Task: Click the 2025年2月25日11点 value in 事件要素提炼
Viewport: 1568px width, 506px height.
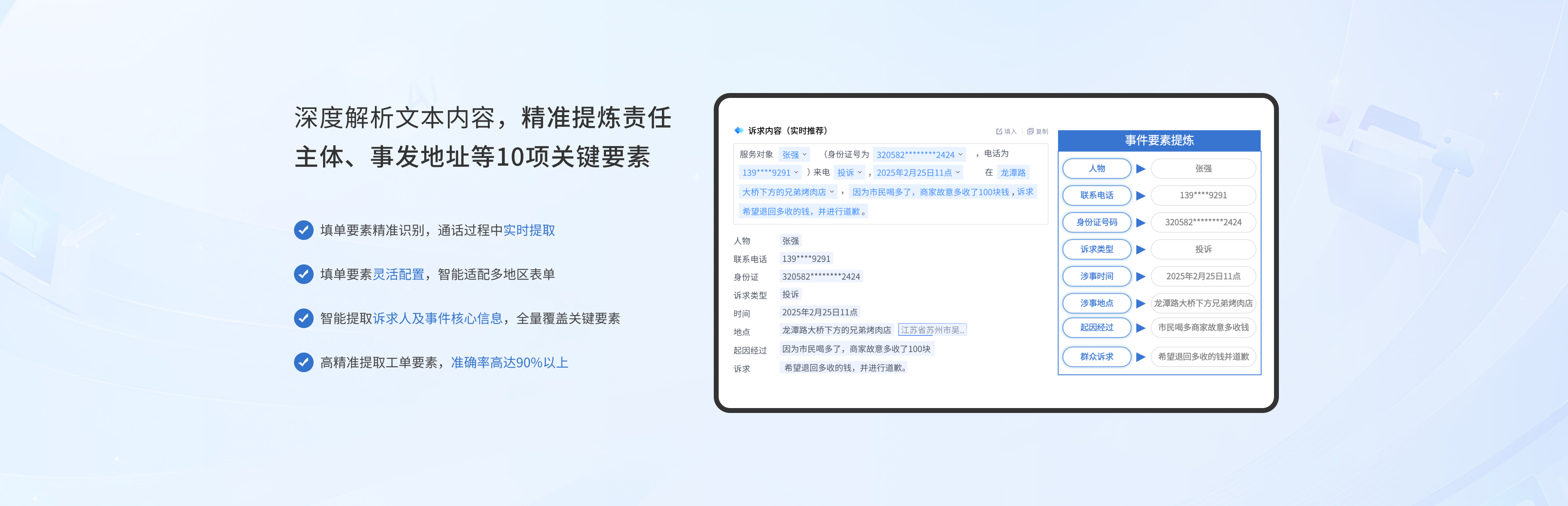Action: tap(1203, 276)
